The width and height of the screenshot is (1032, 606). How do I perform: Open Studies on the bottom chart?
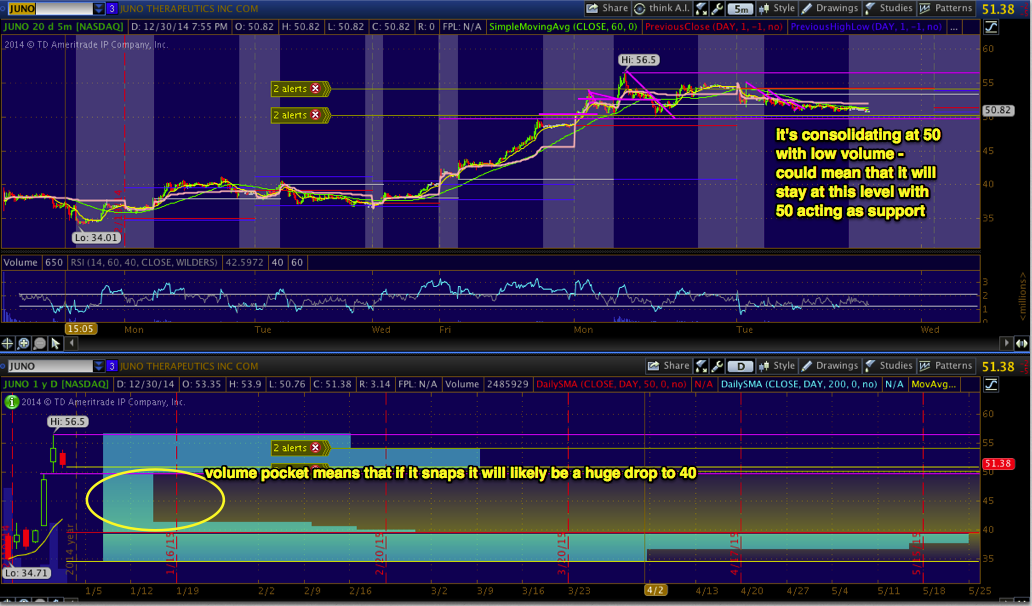(888, 366)
